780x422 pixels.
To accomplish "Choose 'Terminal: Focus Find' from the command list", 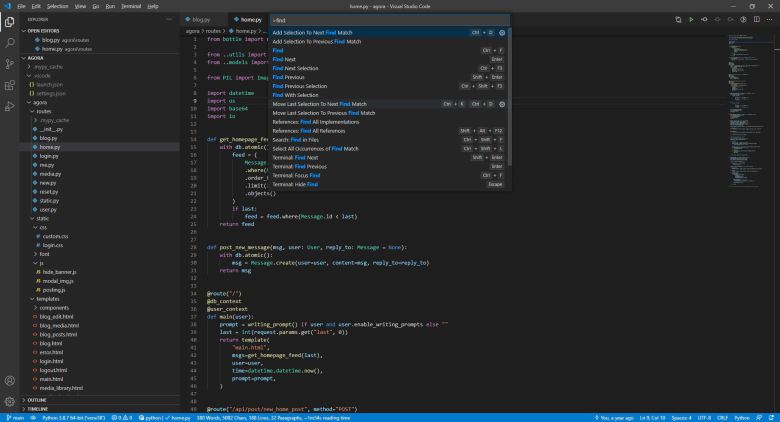I will pyautogui.click(x=296, y=176).
